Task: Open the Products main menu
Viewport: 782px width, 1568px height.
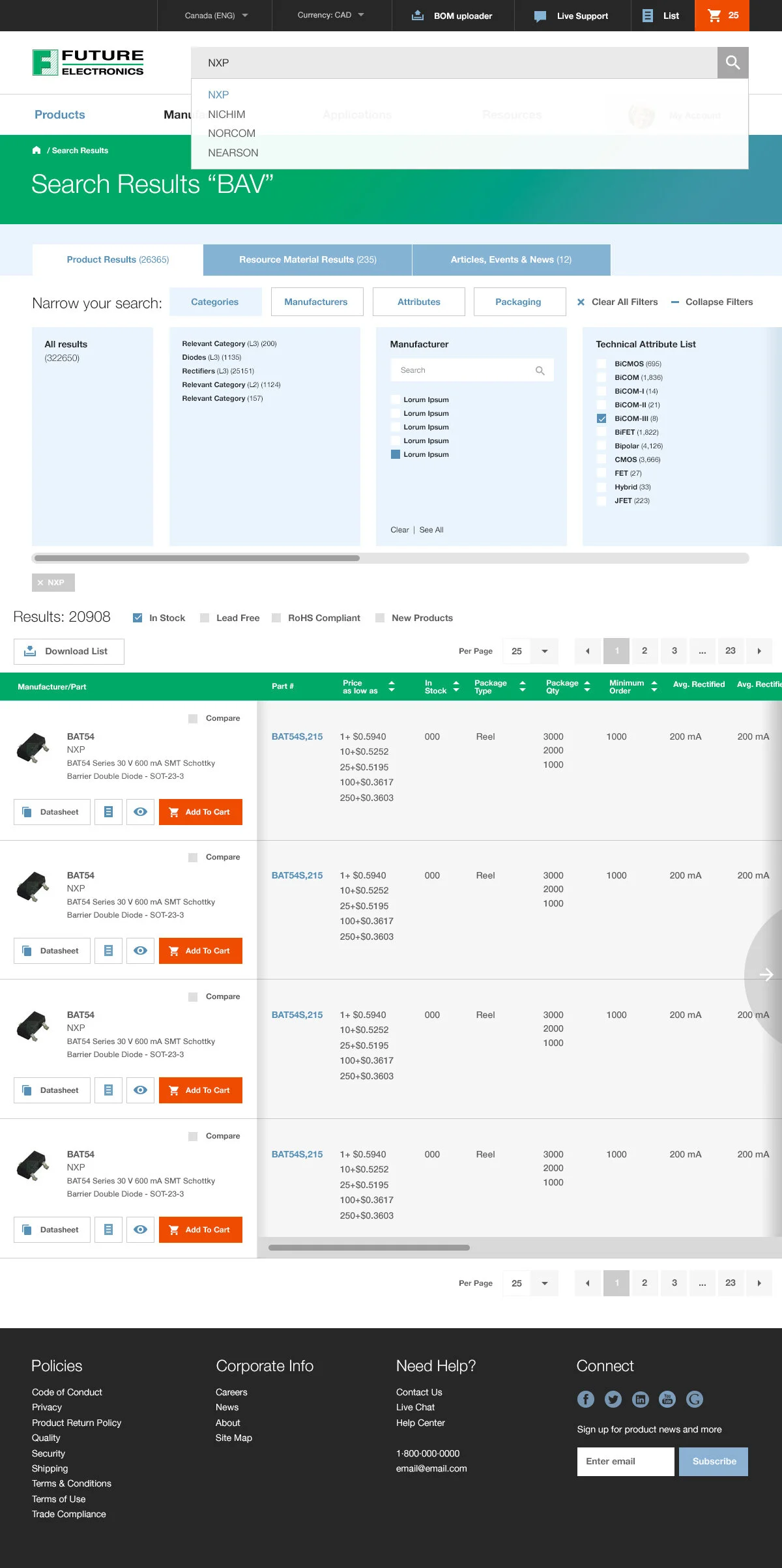Action: [x=60, y=115]
